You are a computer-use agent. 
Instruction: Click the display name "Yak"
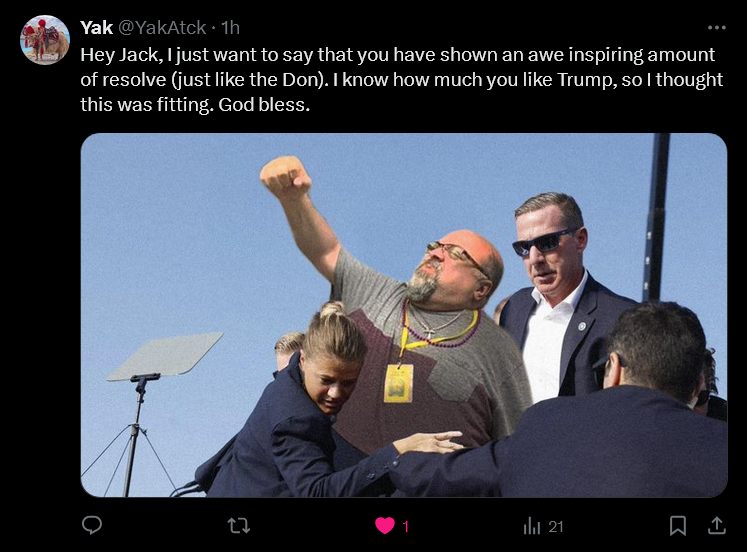click(x=96, y=27)
